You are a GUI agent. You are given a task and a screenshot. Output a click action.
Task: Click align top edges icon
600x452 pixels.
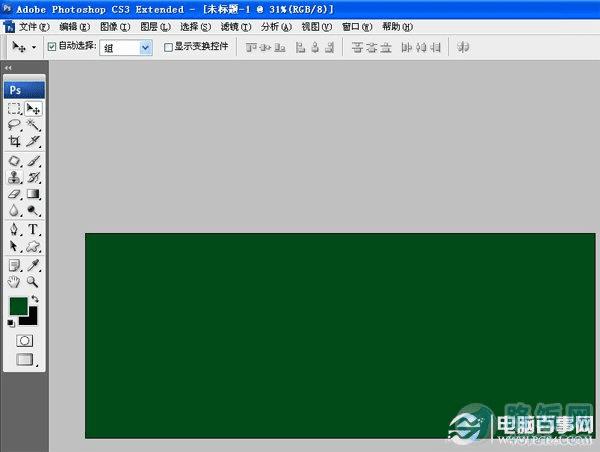pyautogui.click(x=251, y=47)
